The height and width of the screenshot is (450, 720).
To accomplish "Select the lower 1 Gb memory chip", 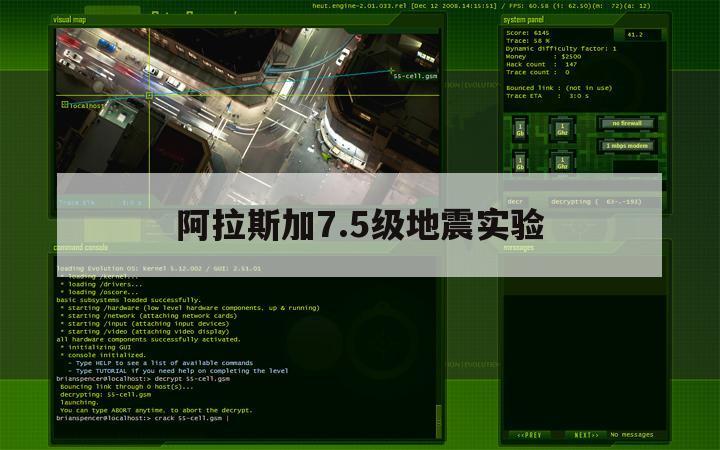I will pos(520,163).
